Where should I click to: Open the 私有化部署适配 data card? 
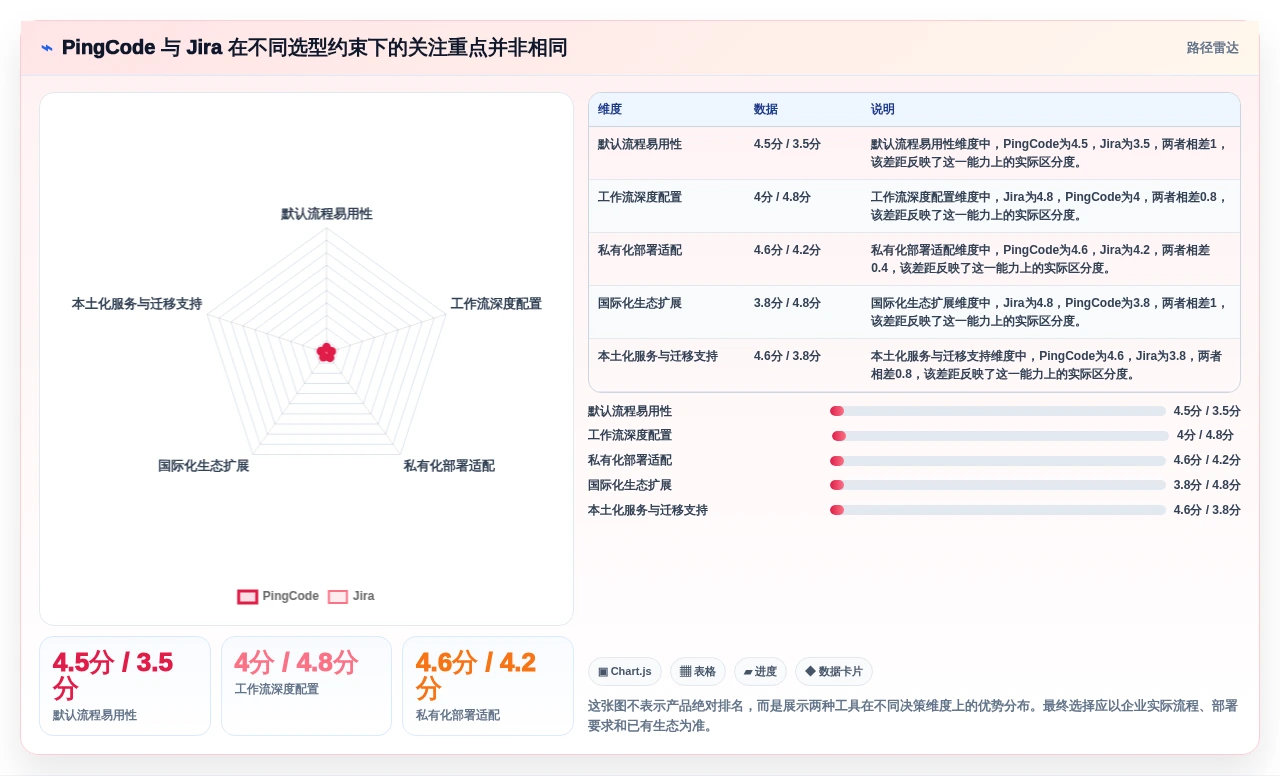(488, 686)
